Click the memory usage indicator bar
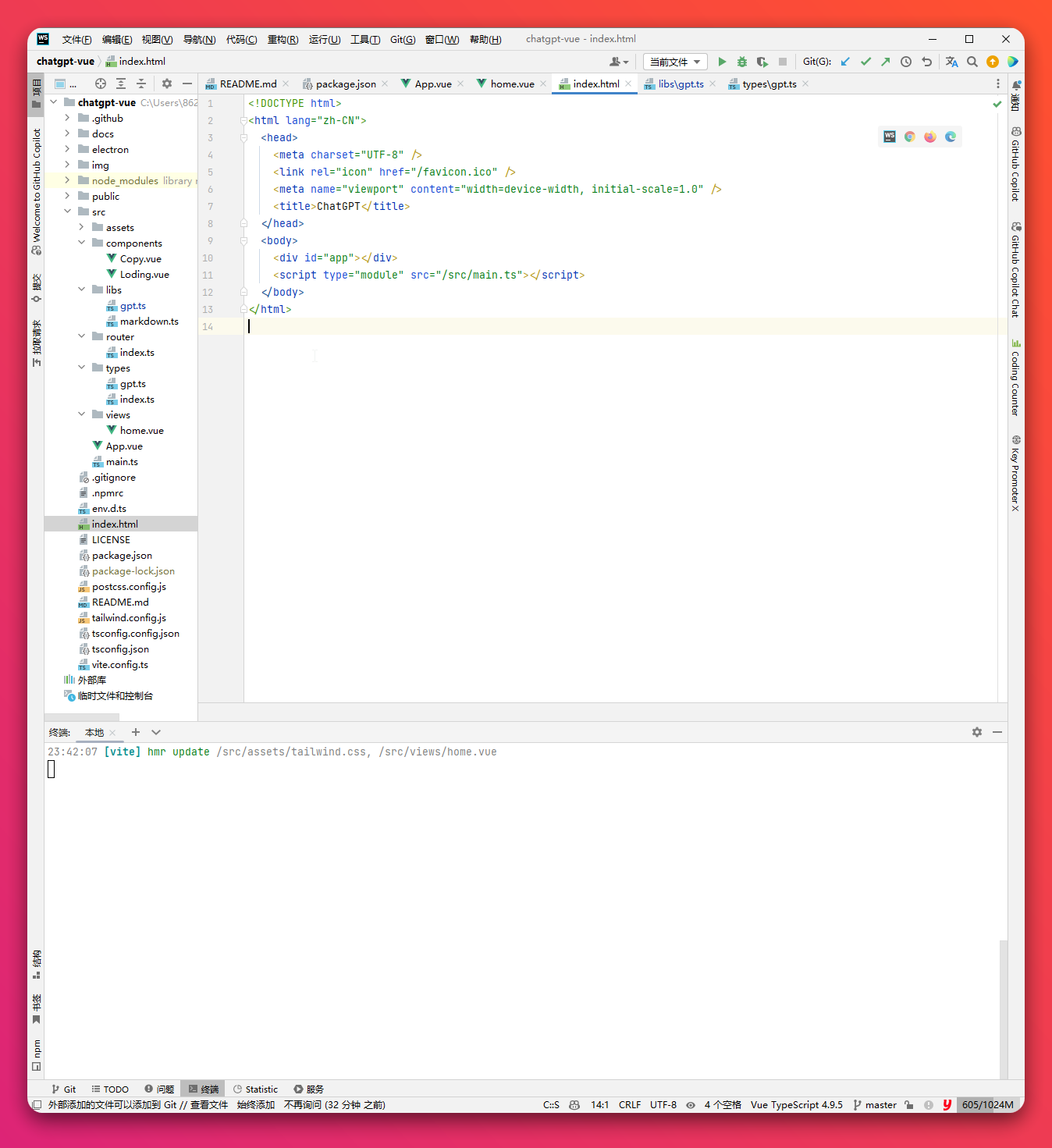This screenshot has height=1148, width=1052. [987, 1104]
